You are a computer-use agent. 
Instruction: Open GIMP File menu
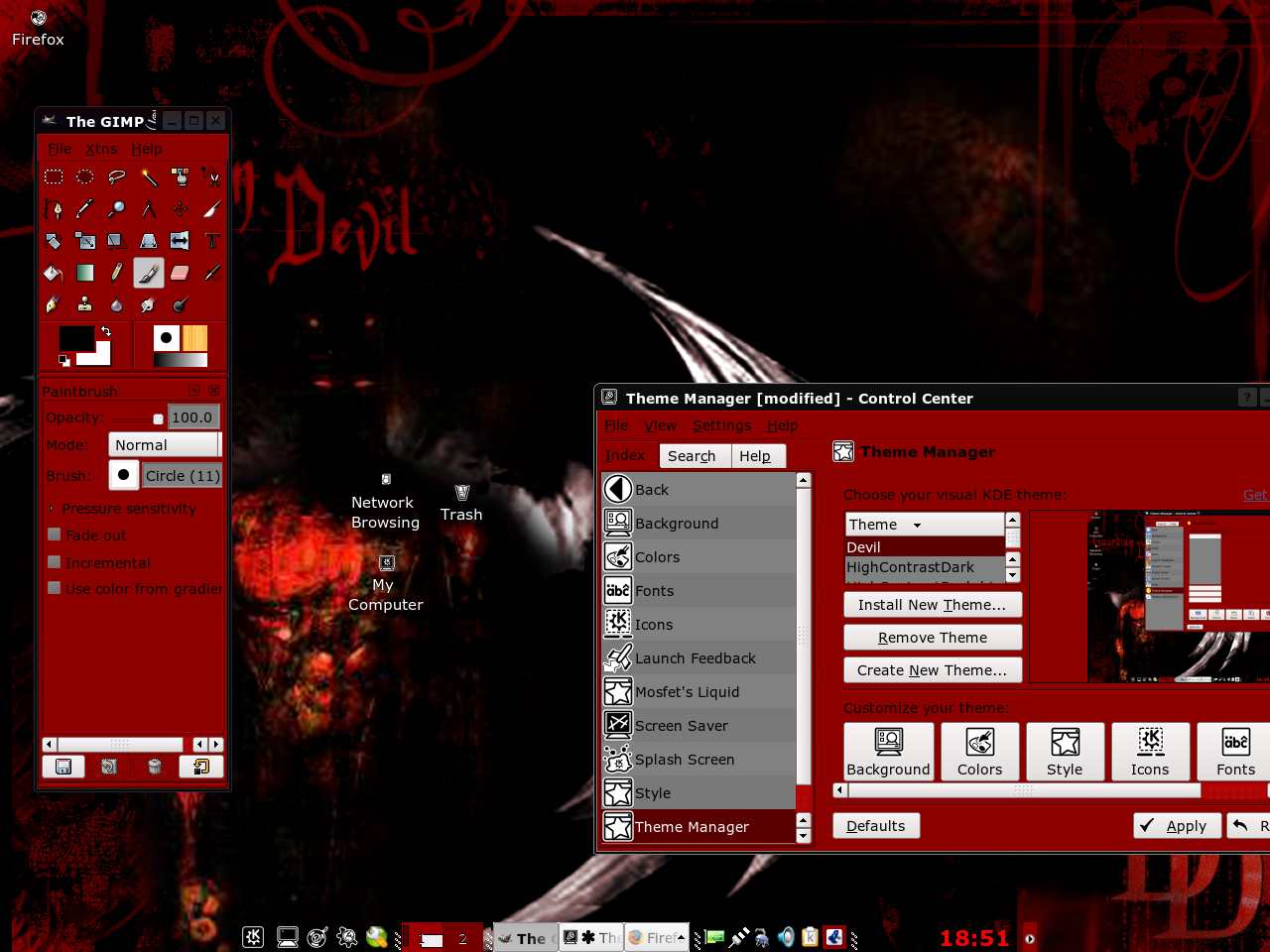tap(60, 149)
